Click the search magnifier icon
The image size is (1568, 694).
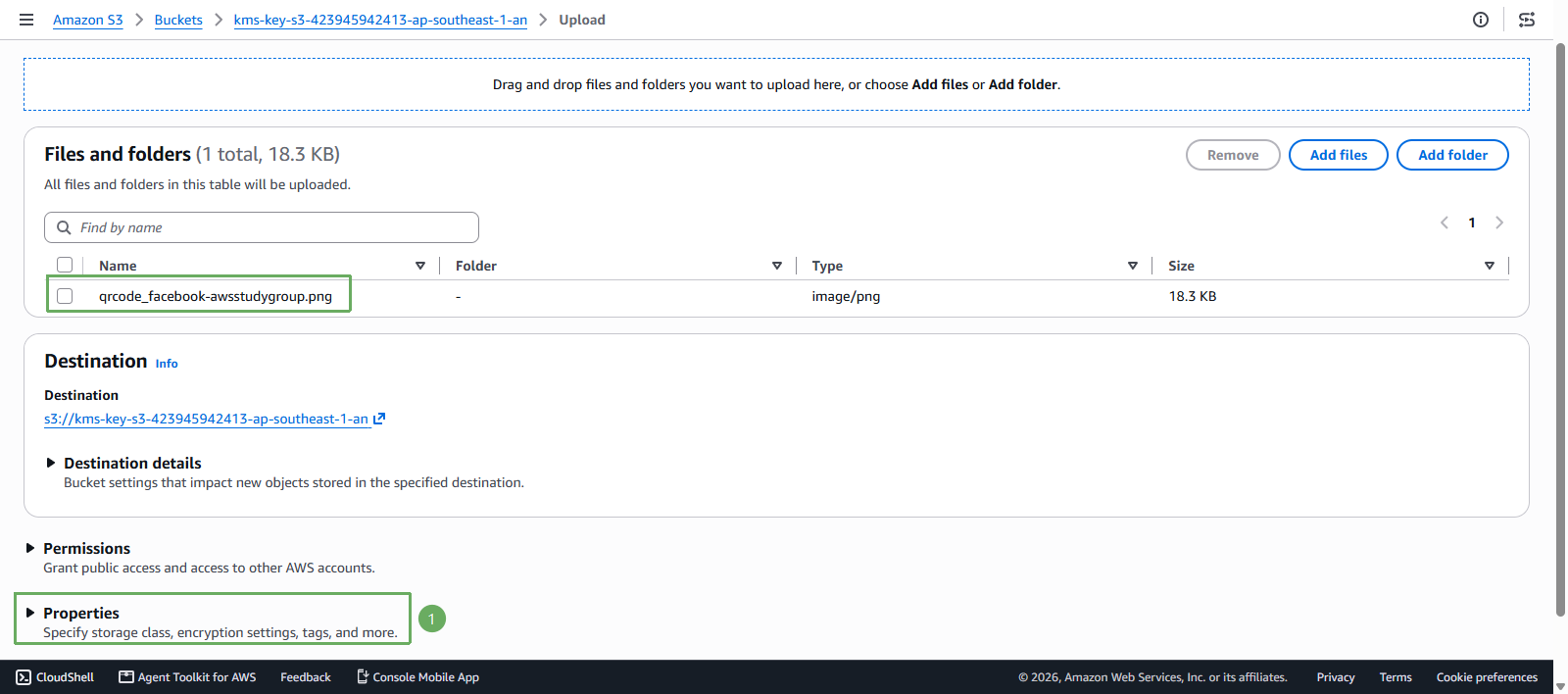(x=64, y=227)
